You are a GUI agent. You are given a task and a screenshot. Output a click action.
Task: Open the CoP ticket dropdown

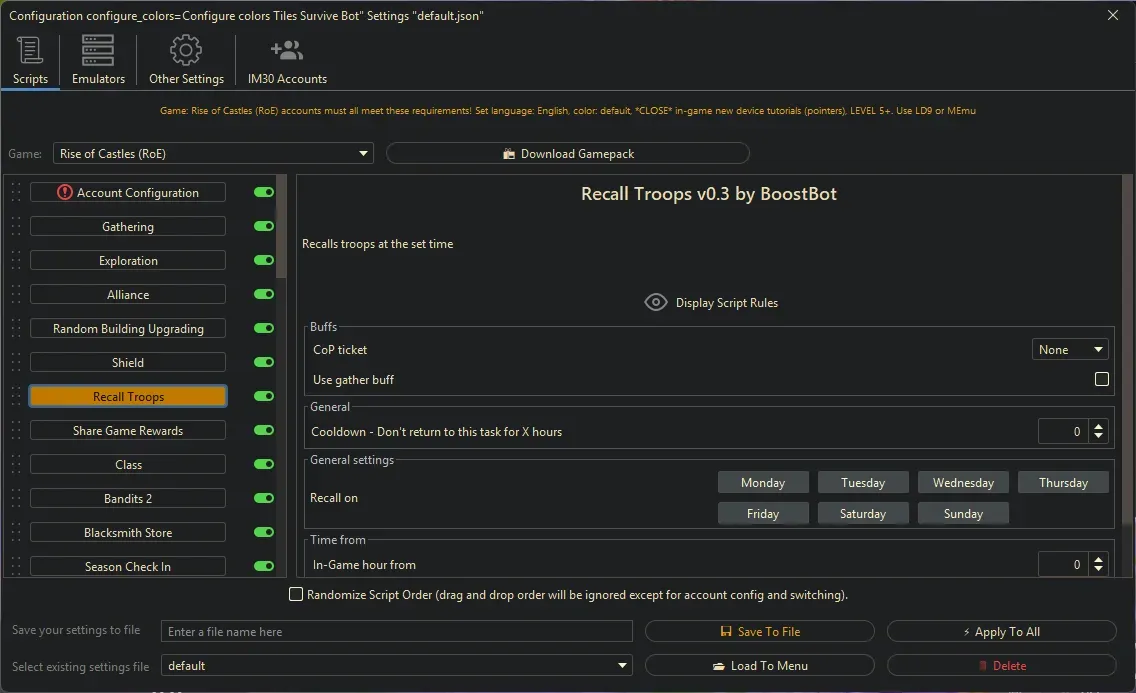(1070, 350)
